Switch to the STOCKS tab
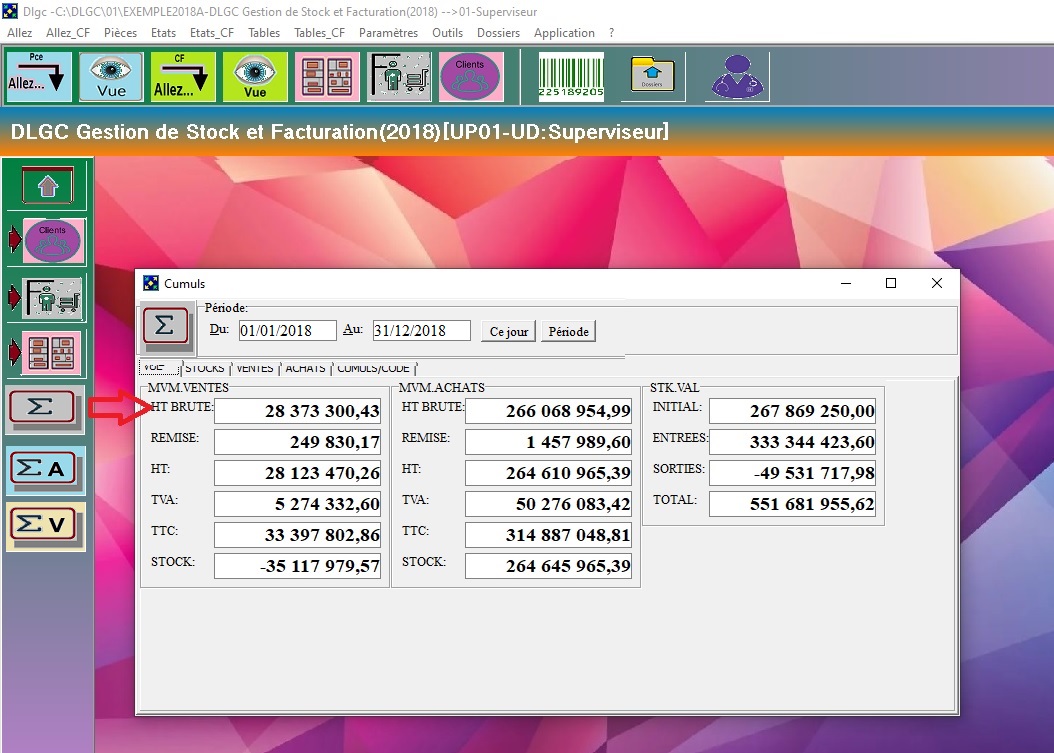The height and width of the screenshot is (753, 1054). [x=205, y=368]
